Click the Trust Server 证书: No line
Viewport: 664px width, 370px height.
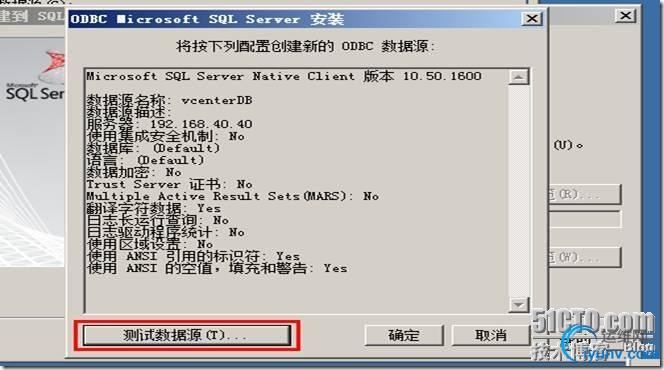tap(169, 184)
